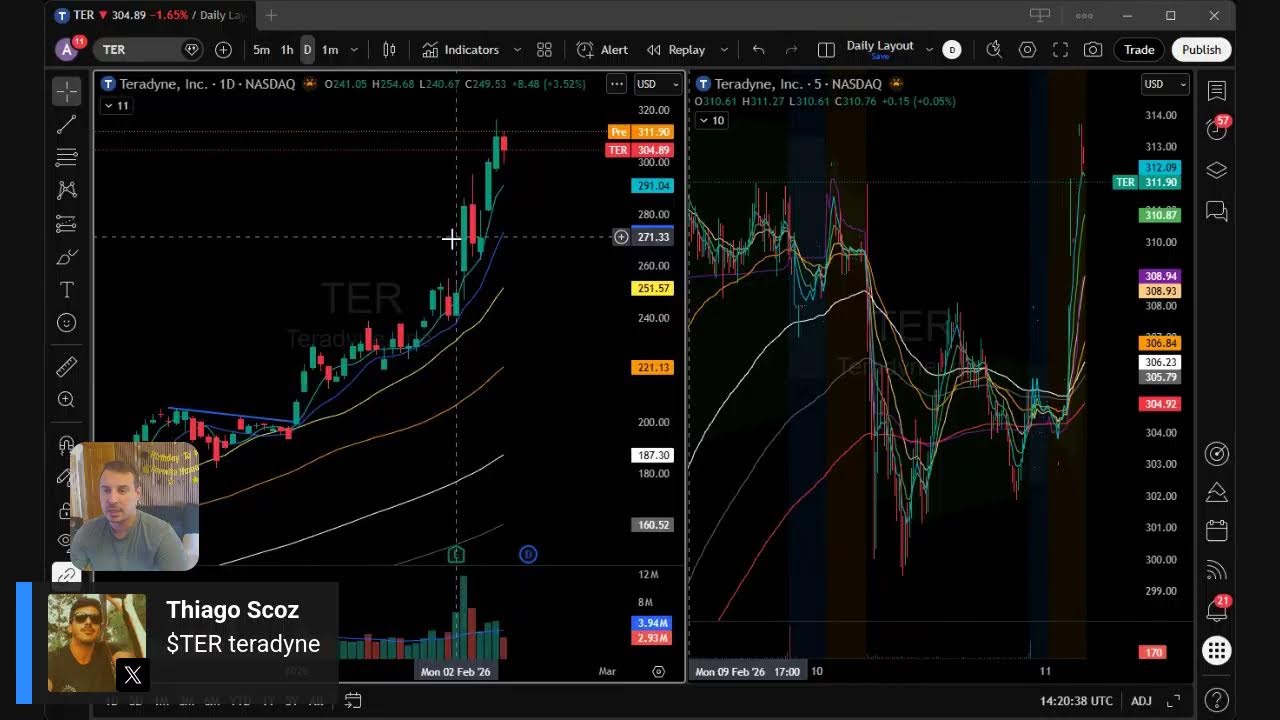Toggle maximize chart at bottom right
This screenshot has height=720, width=1280.
pos(1174,701)
